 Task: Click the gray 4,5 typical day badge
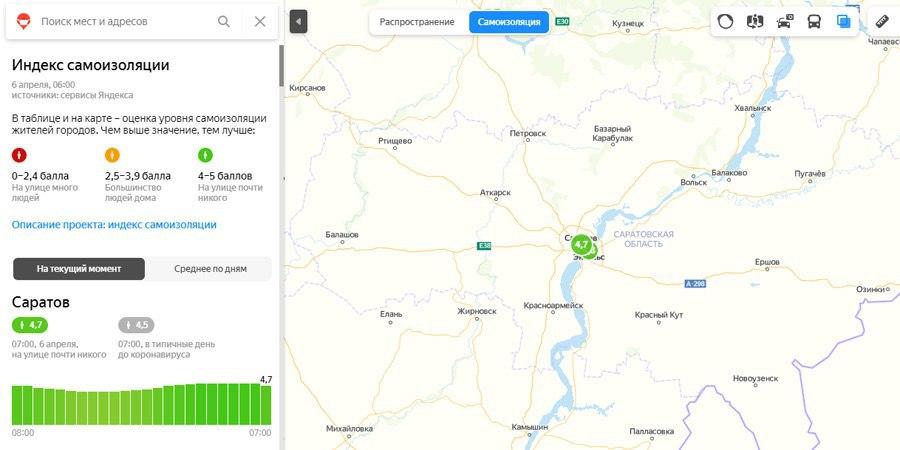tap(136, 325)
